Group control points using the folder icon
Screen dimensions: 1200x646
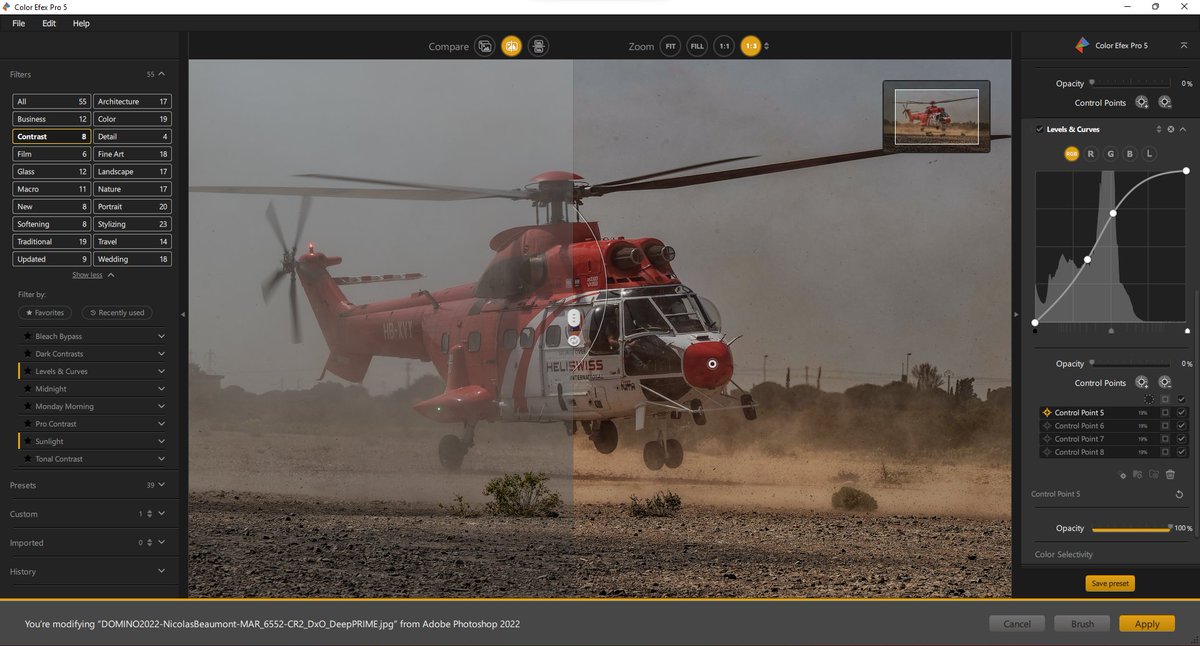(1137, 474)
